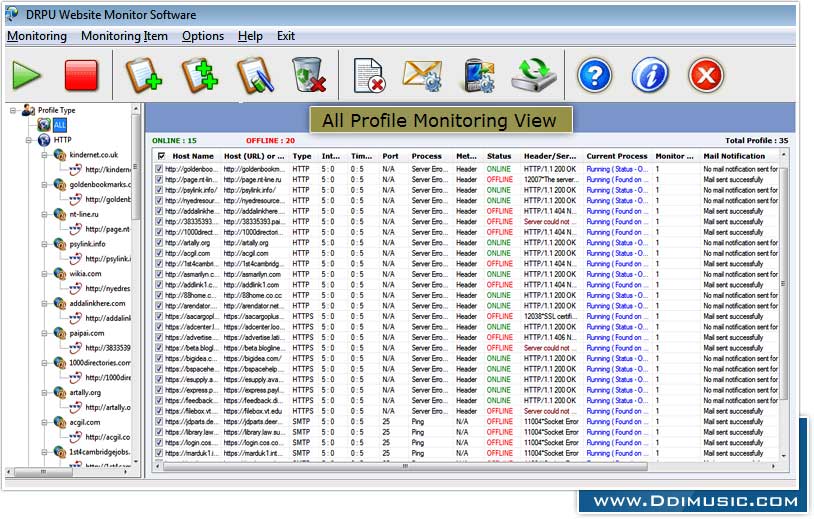Collapse the artally.org node
Image resolution: width=814 pixels, height=519 pixels.
(45, 392)
